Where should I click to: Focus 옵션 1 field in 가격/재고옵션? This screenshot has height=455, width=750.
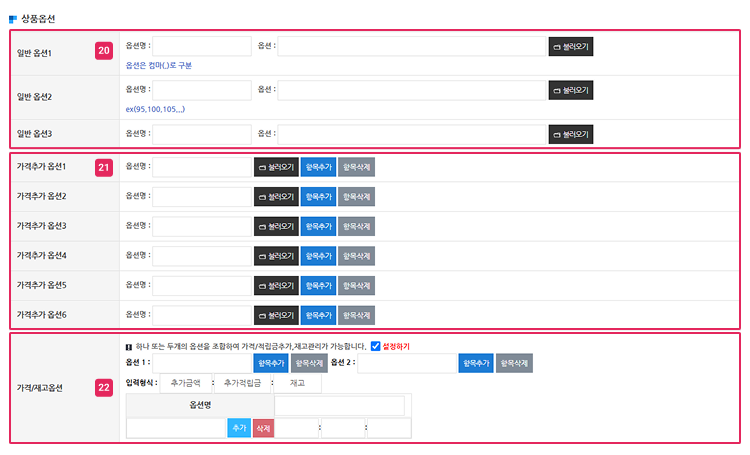point(202,363)
